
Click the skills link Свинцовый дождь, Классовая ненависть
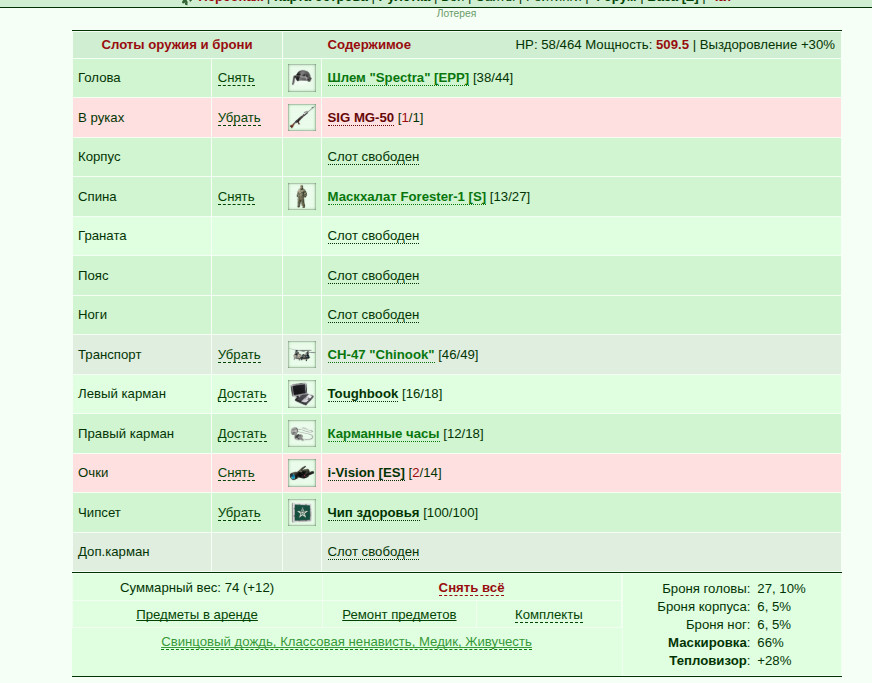click(346, 642)
